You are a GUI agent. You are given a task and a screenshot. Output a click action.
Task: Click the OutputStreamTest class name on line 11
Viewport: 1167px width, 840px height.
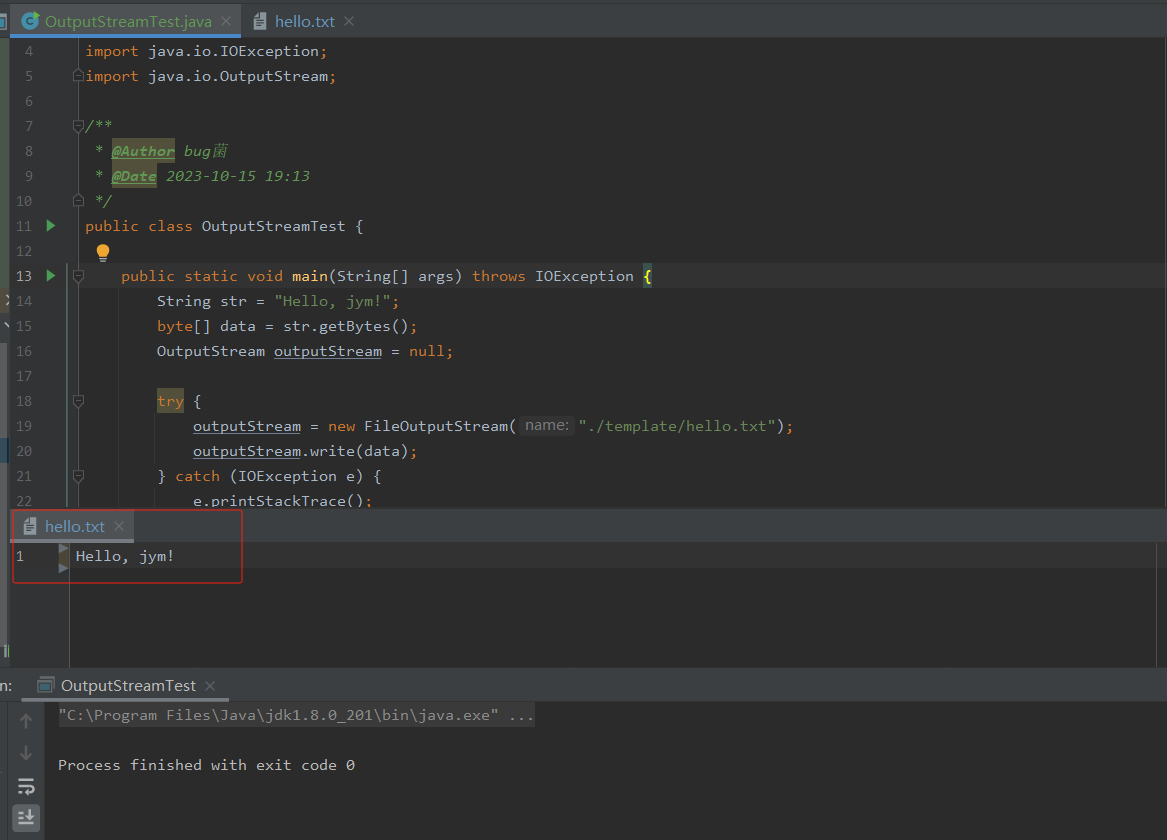point(273,226)
